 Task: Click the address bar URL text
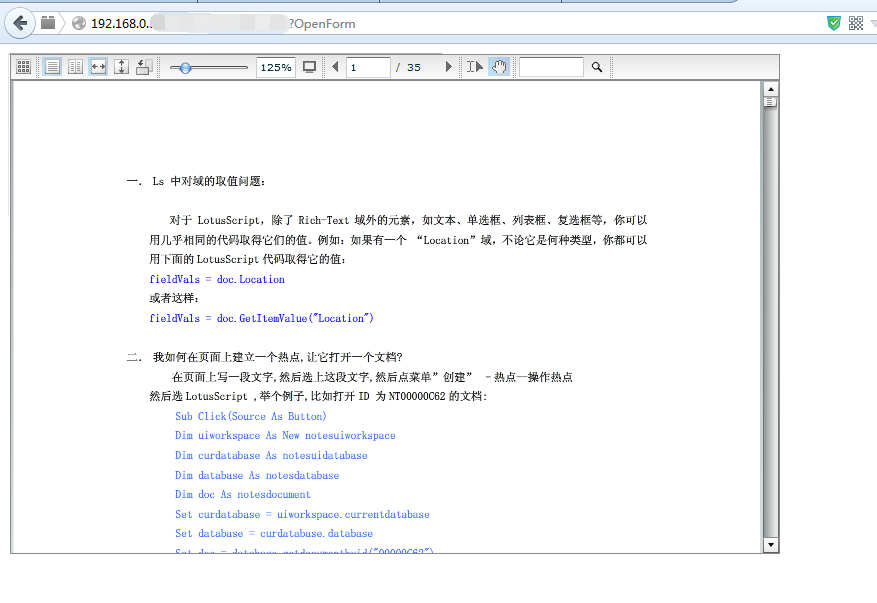coord(223,23)
